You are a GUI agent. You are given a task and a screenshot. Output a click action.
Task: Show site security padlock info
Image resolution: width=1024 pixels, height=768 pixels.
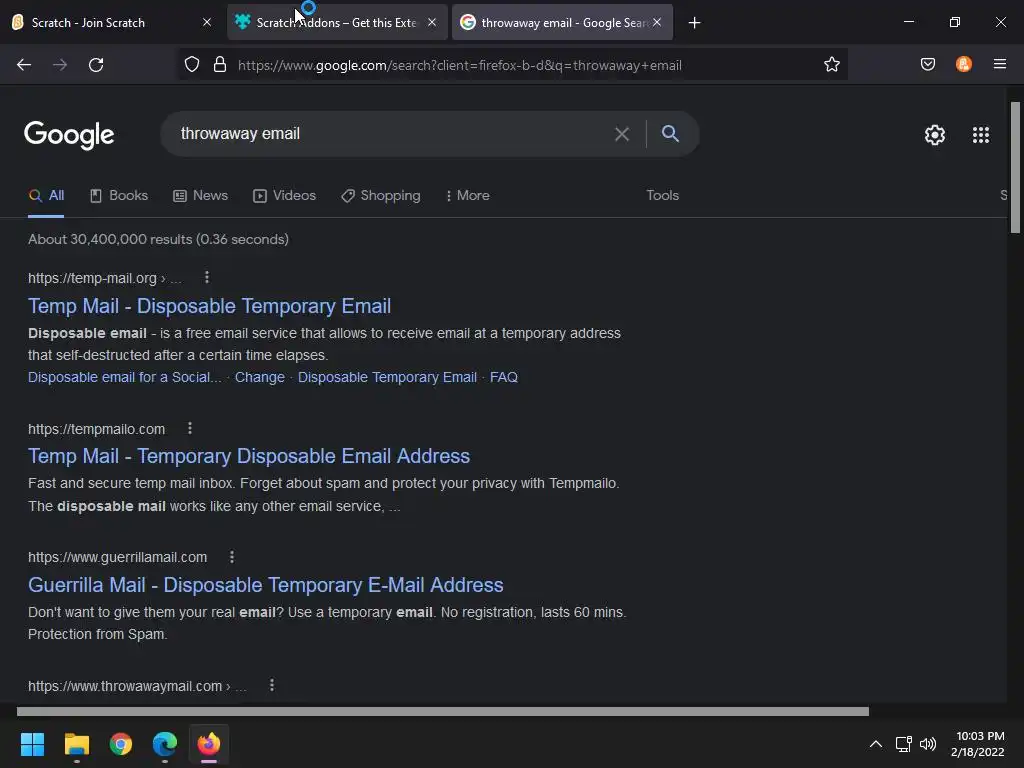[x=220, y=65]
